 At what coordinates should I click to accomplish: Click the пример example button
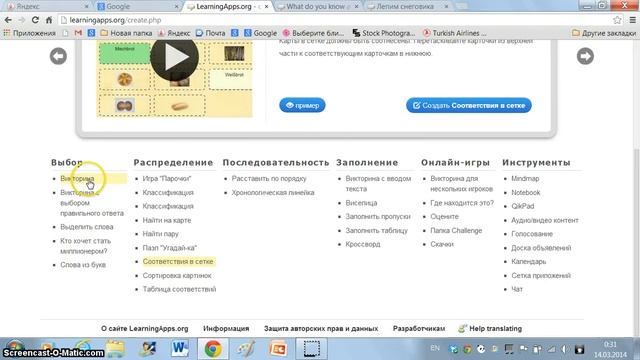(x=302, y=105)
